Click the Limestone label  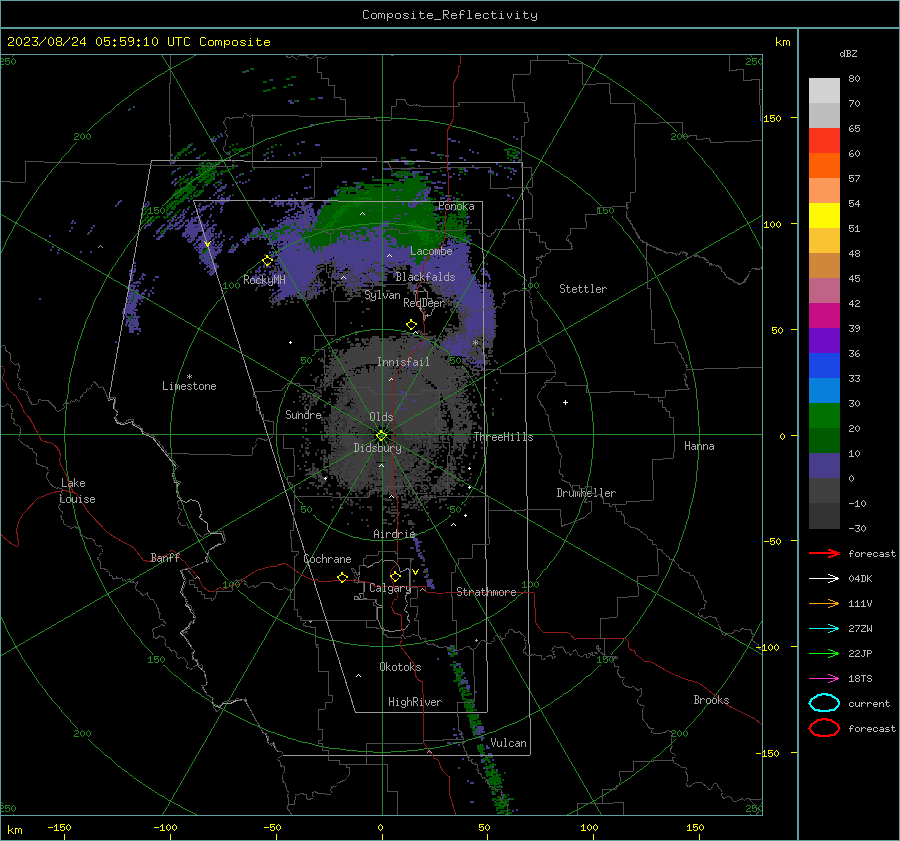pos(189,386)
